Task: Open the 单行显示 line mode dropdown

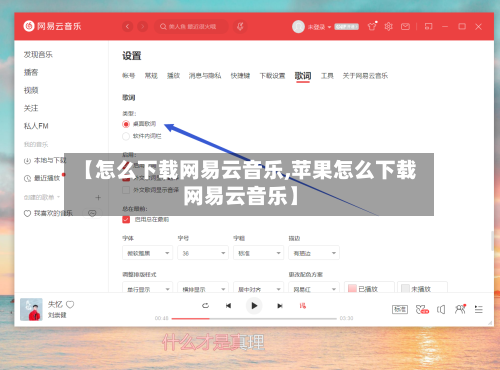Action: 147,287
